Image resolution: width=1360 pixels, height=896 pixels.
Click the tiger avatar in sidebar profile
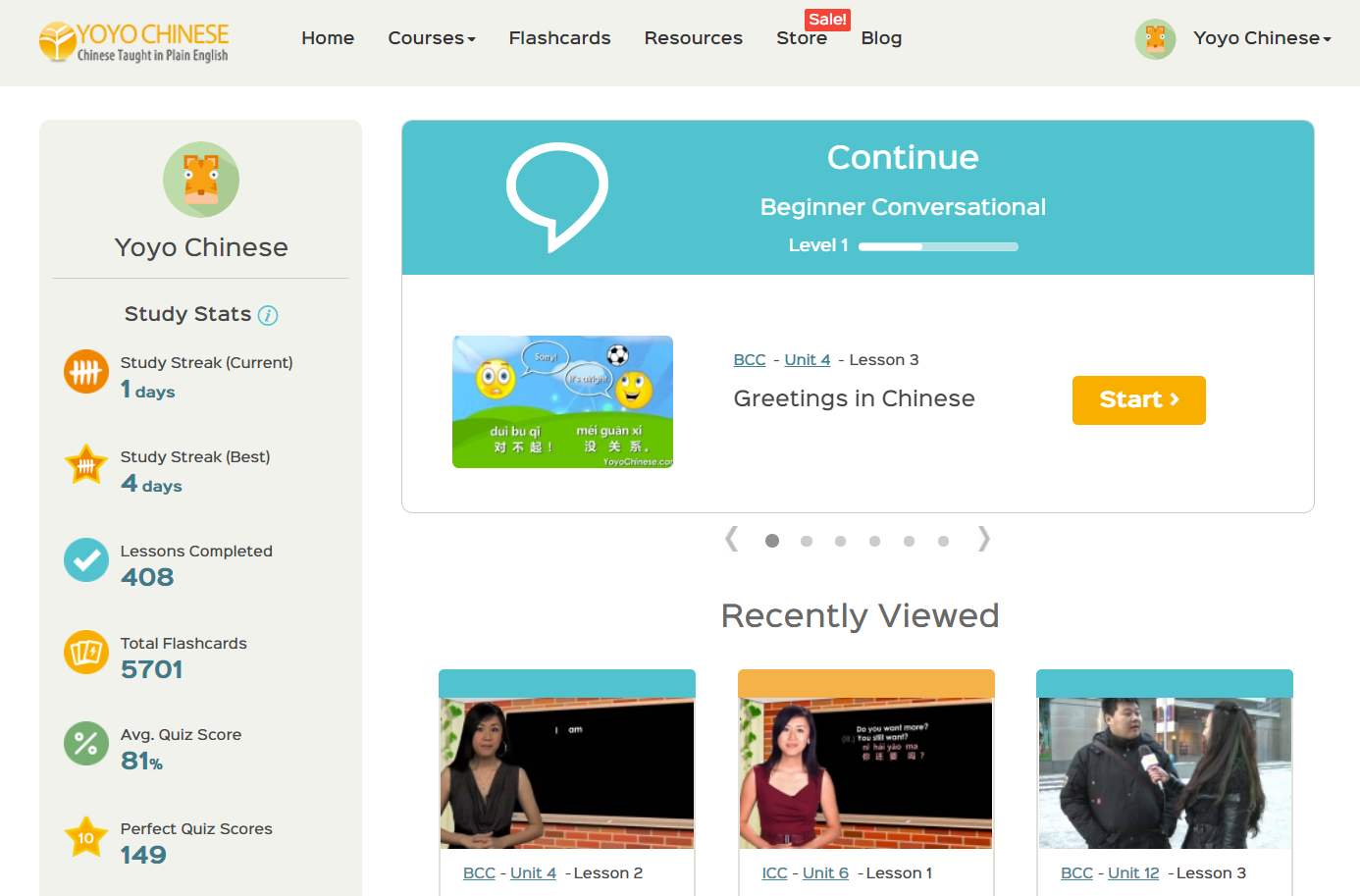click(x=201, y=180)
